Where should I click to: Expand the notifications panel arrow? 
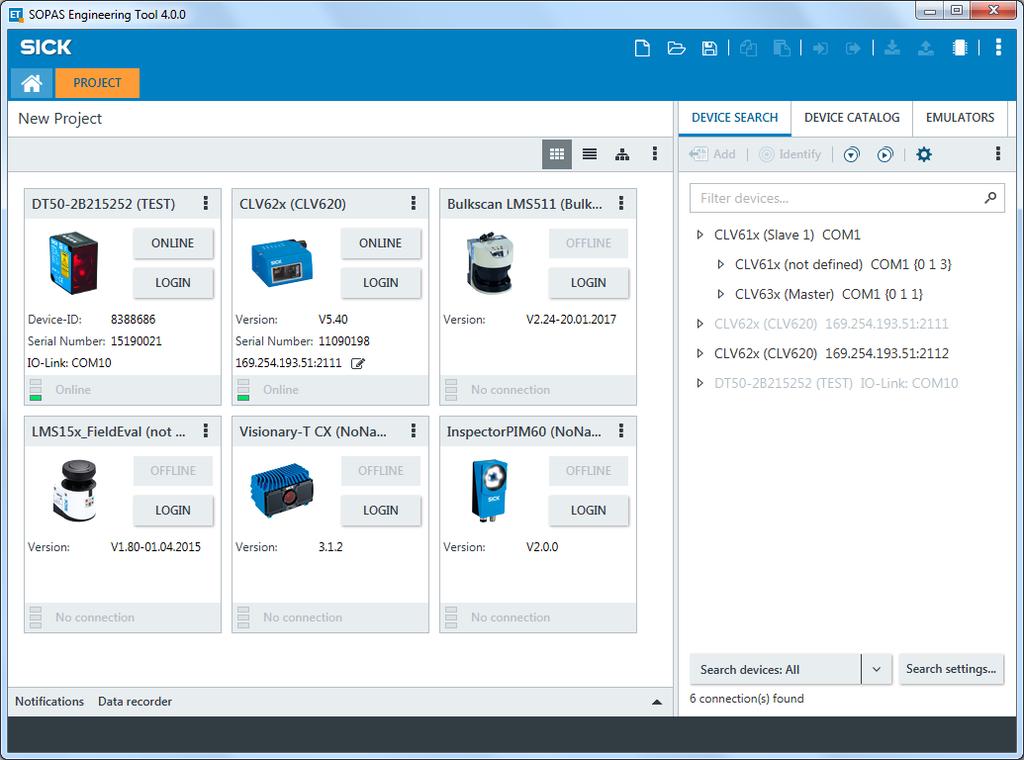[657, 702]
